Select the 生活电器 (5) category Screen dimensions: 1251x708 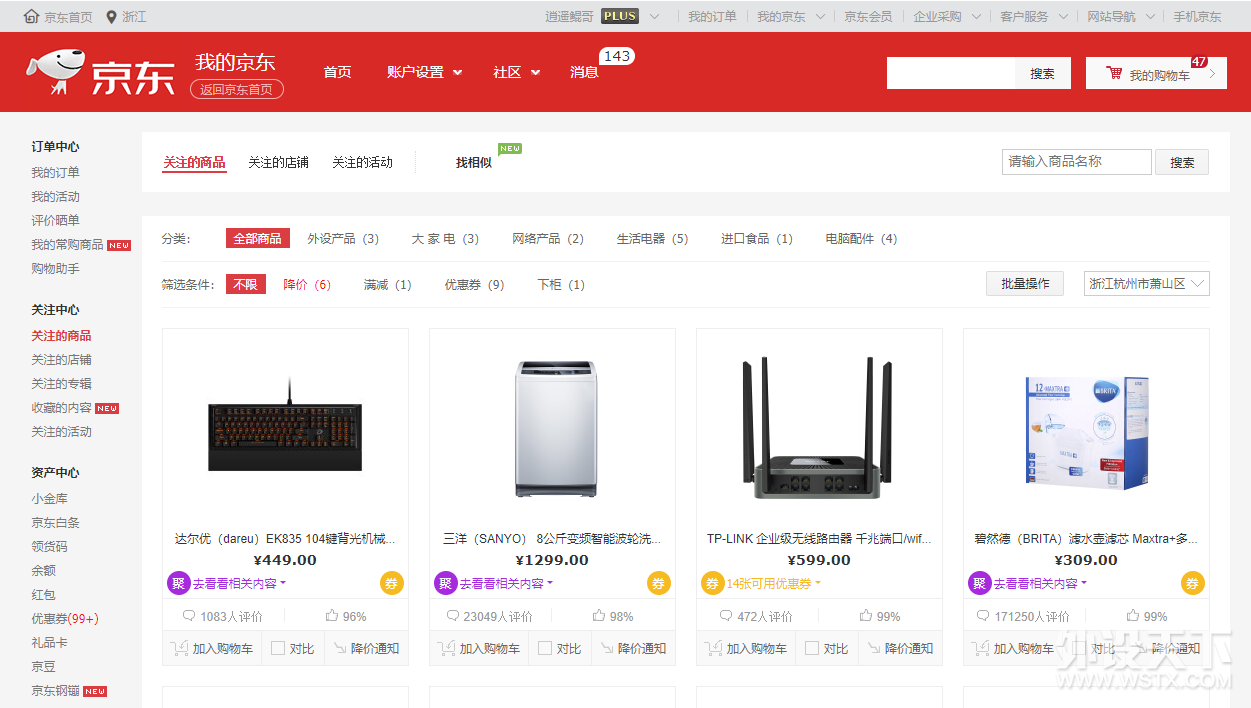652,239
